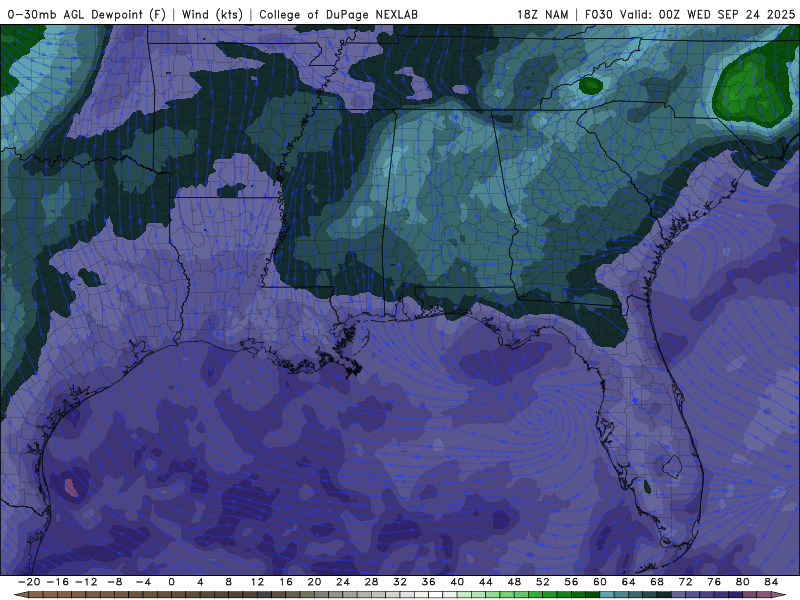Click the small green spot near the Tennessee border
800x600 pixels.
coord(591,85)
